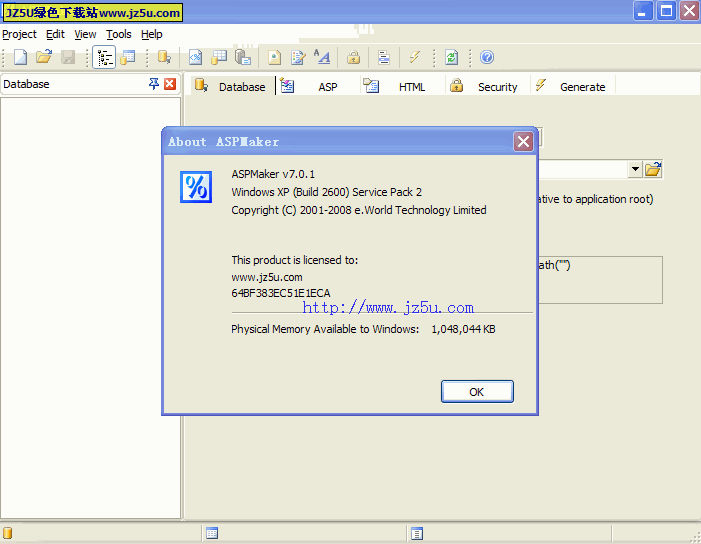Click the edit page pencil toolbar icon

coord(298,57)
